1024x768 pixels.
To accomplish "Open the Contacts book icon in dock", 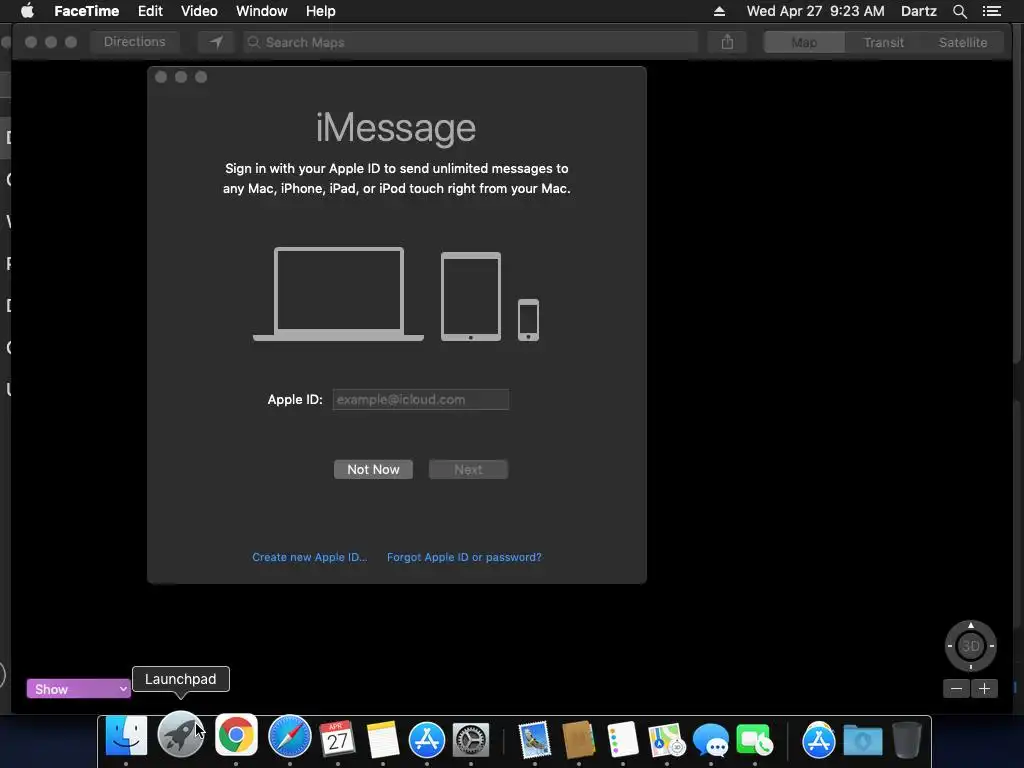I will point(579,739).
